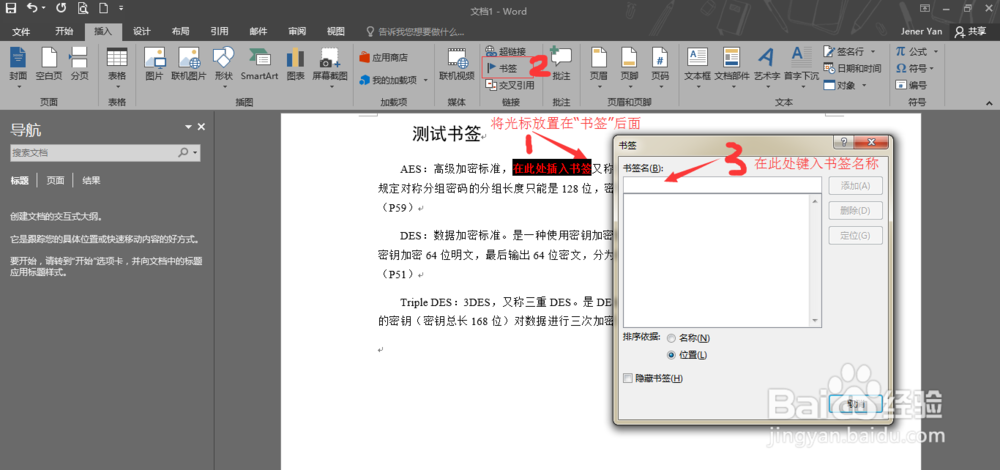This screenshot has width=1000, height=470.
Task: Insert online video (联机视频)
Action: pos(457,66)
